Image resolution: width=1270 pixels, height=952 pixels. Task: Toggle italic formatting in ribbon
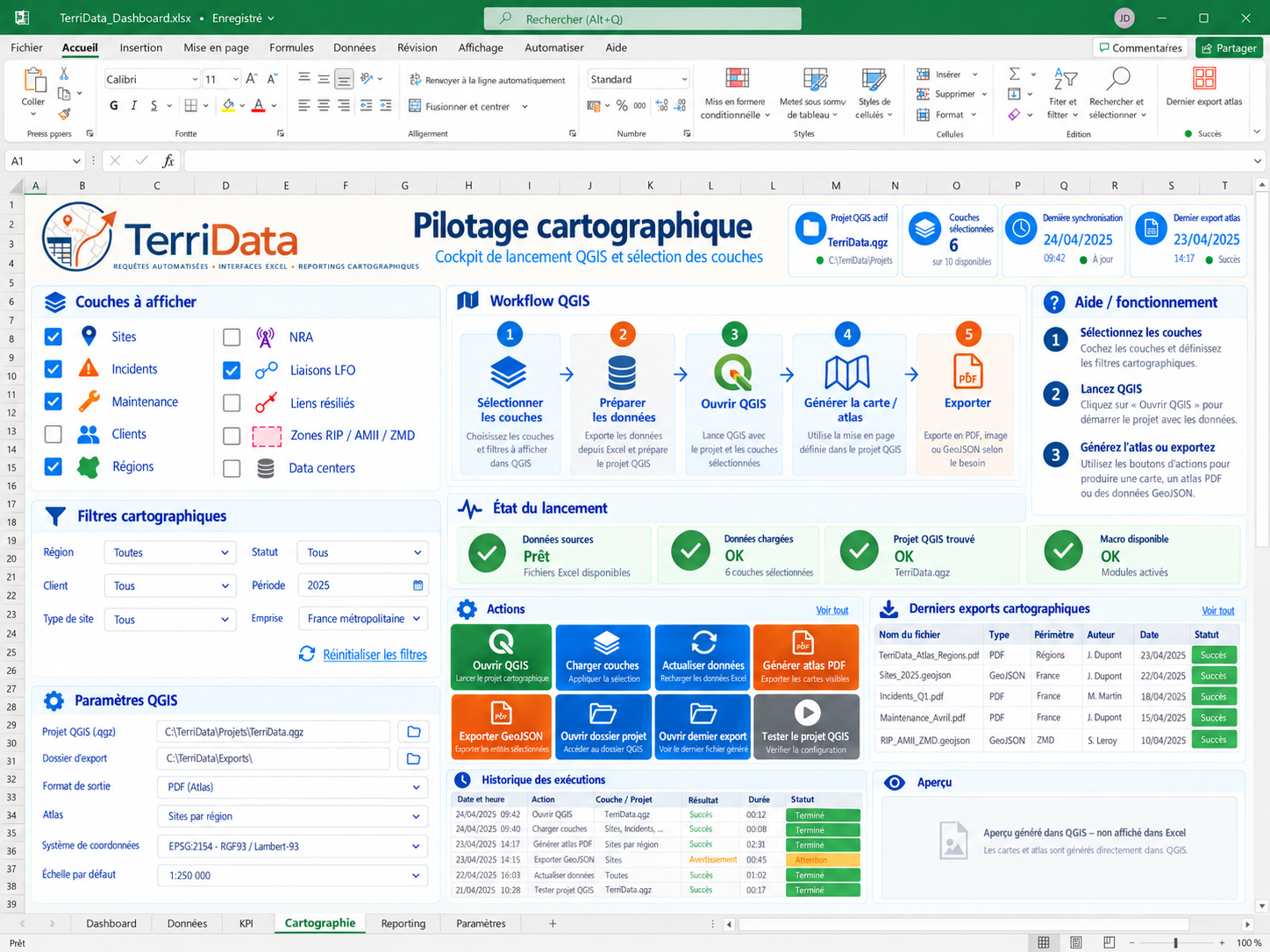(x=133, y=106)
